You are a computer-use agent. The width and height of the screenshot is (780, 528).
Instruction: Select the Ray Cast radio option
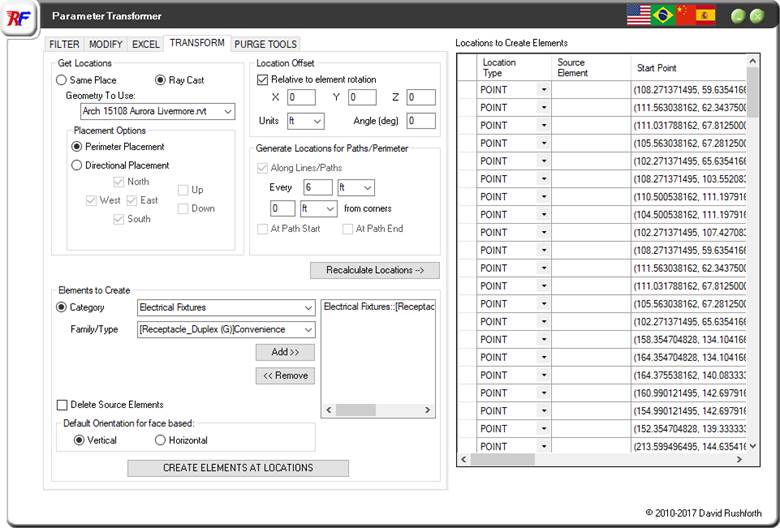(161, 80)
